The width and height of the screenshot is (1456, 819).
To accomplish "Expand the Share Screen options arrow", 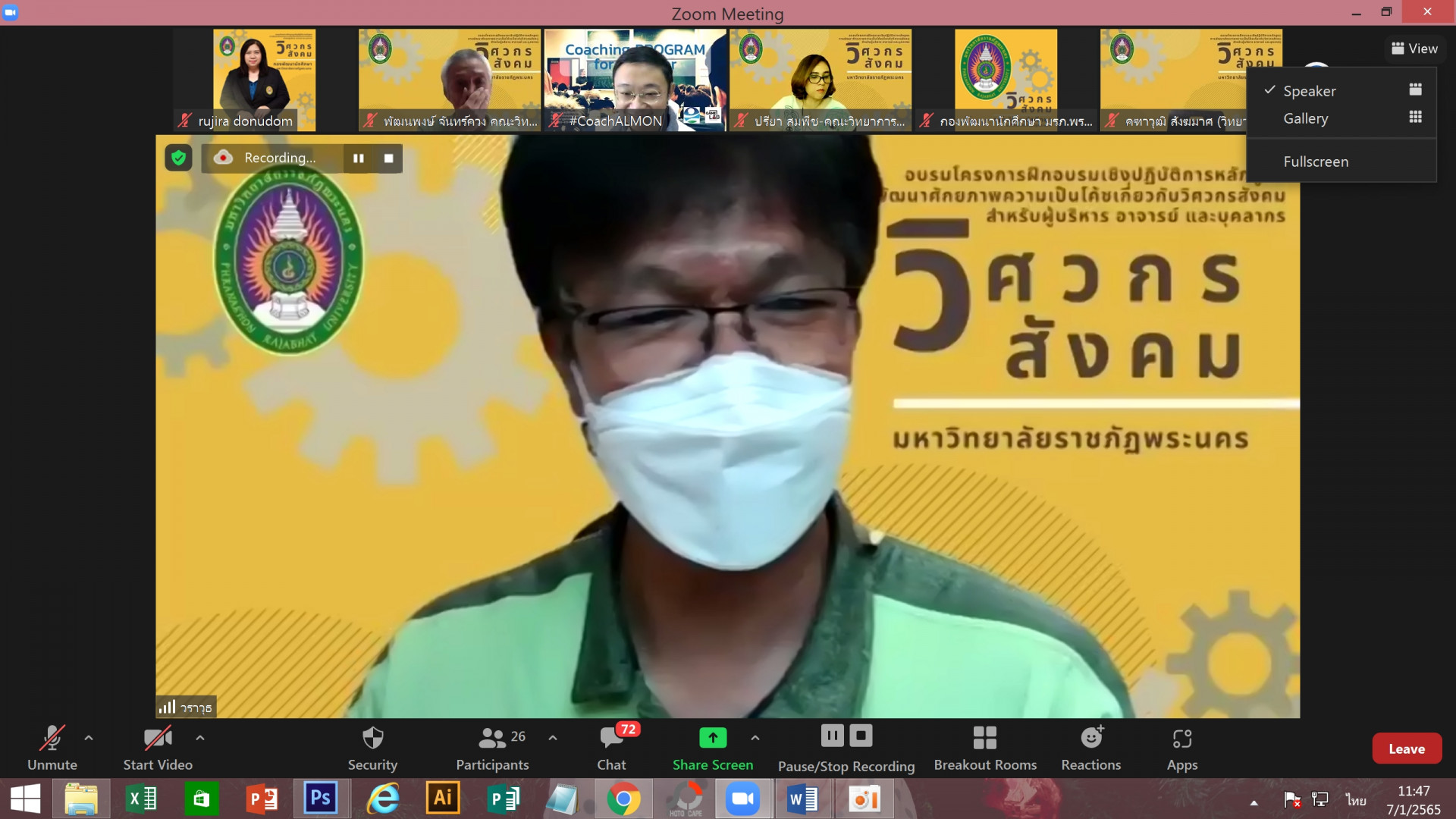I will click(x=755, y=738).
